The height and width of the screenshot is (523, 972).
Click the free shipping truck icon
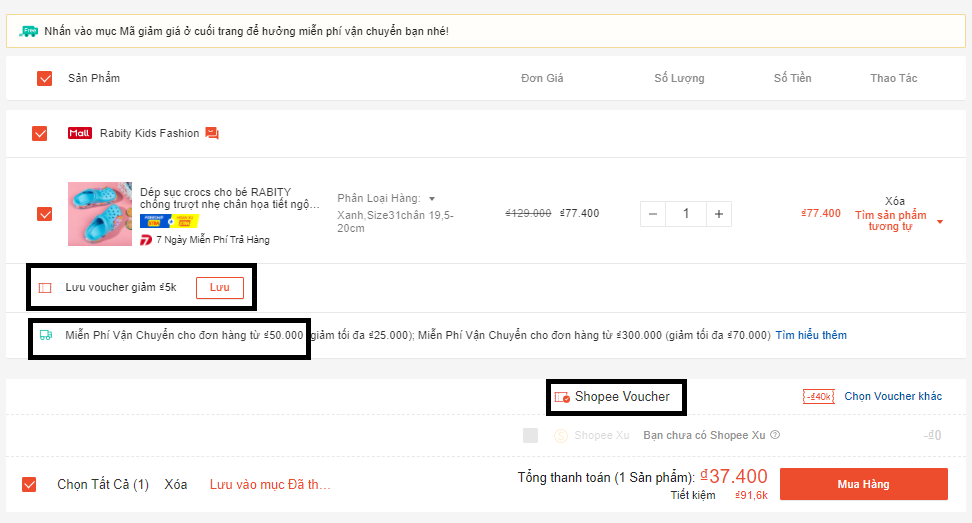click(x=45, y=335)
